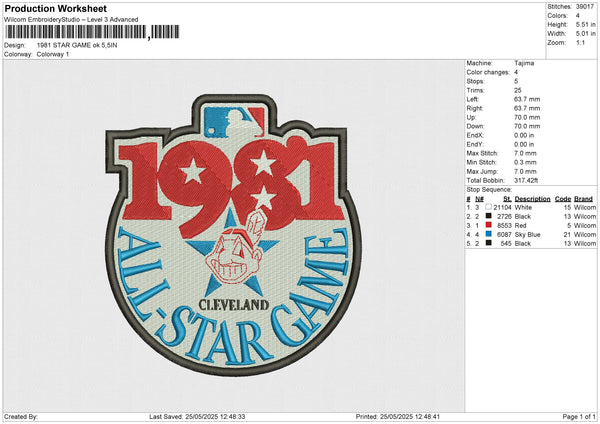Viewport: 600px width, 424px height.
Task: Click the "Black" description in stop row 2
Action: click(523, 217)
